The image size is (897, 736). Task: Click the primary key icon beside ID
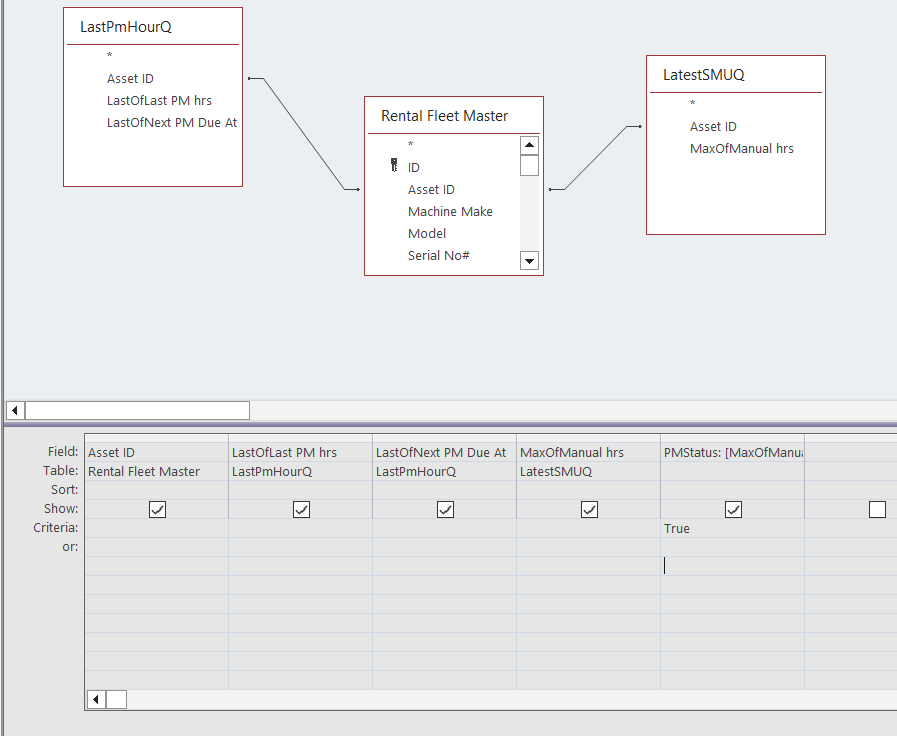[x=394, y=166]
